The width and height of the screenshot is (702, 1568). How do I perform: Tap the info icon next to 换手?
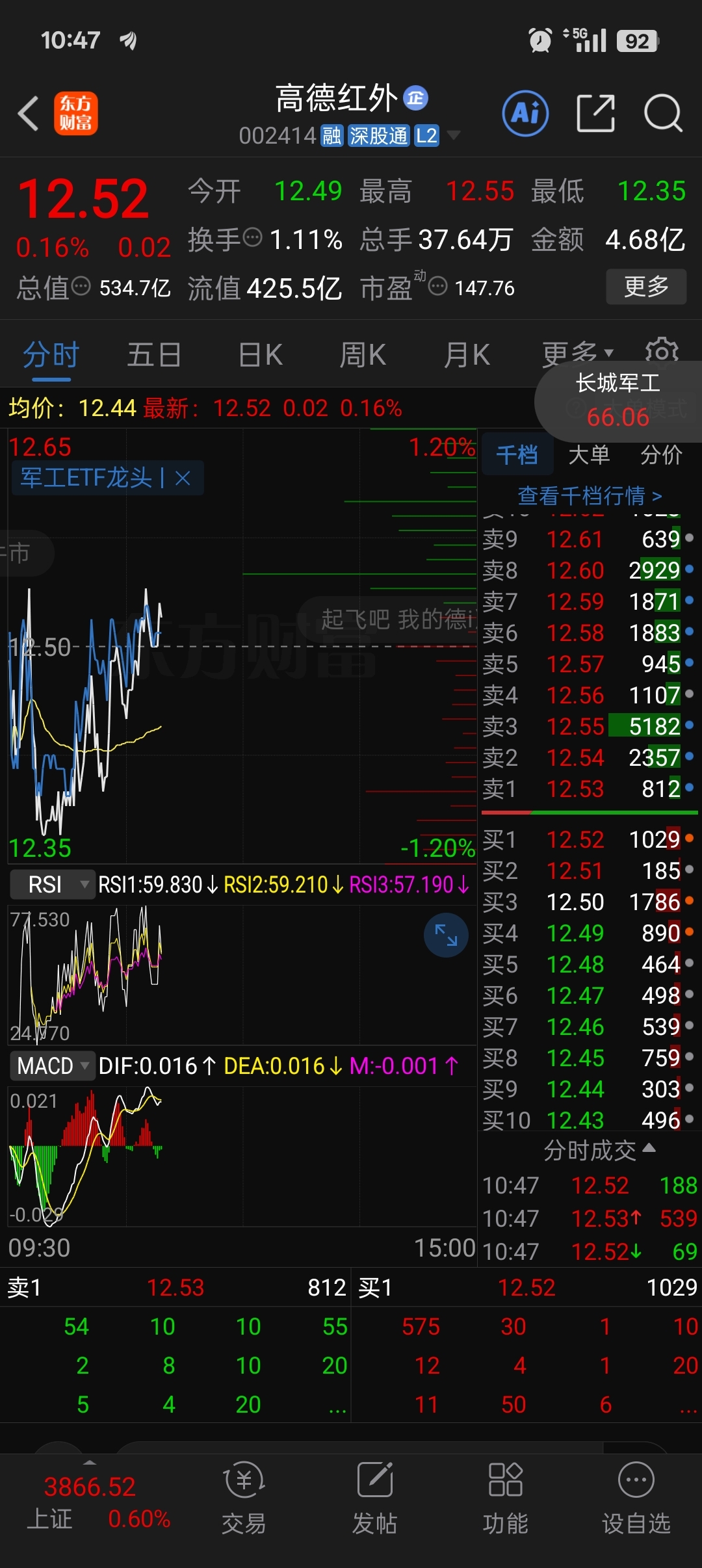click(x=252, y=237)
